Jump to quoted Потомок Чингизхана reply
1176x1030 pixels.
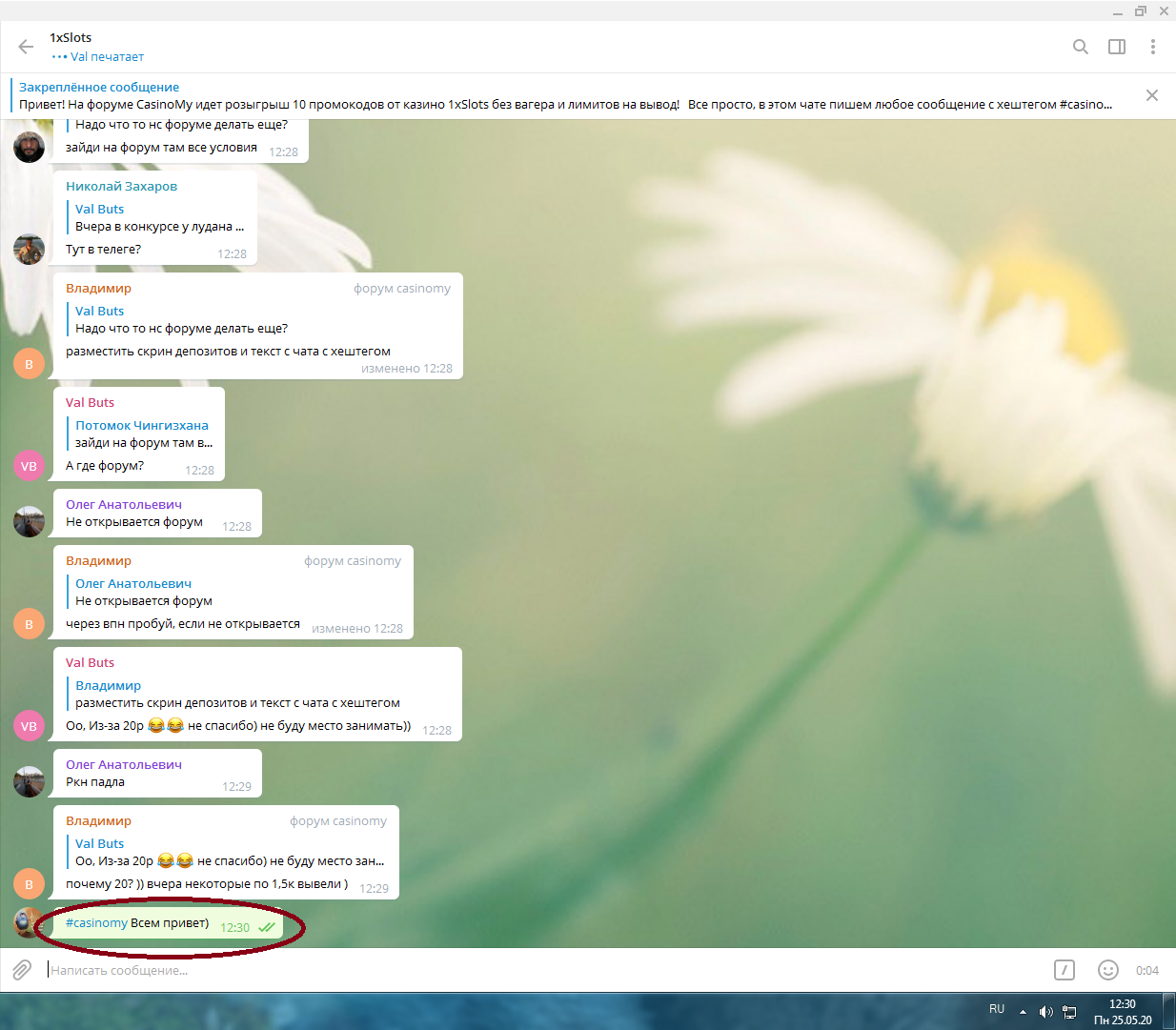pos(142,434)
